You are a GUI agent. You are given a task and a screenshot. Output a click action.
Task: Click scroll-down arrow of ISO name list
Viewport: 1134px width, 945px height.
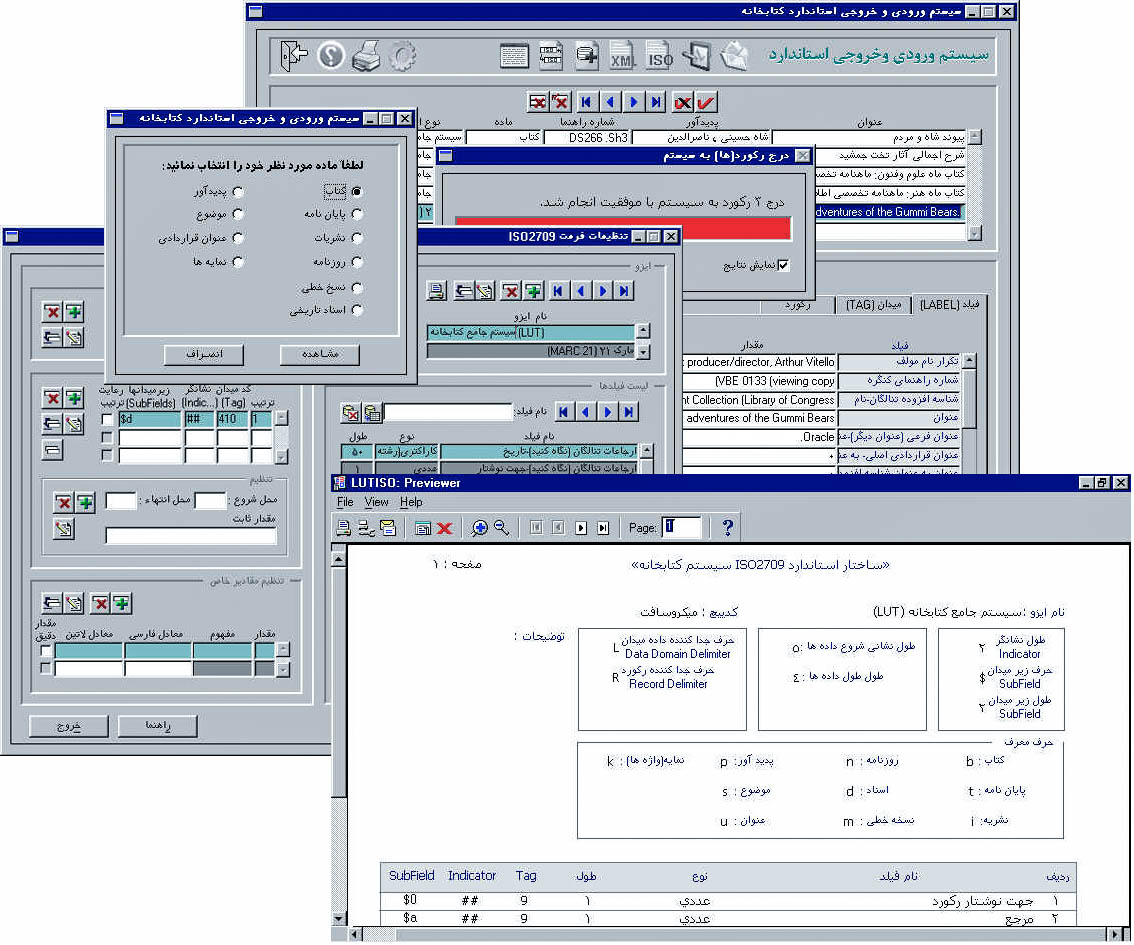point(642,351)
